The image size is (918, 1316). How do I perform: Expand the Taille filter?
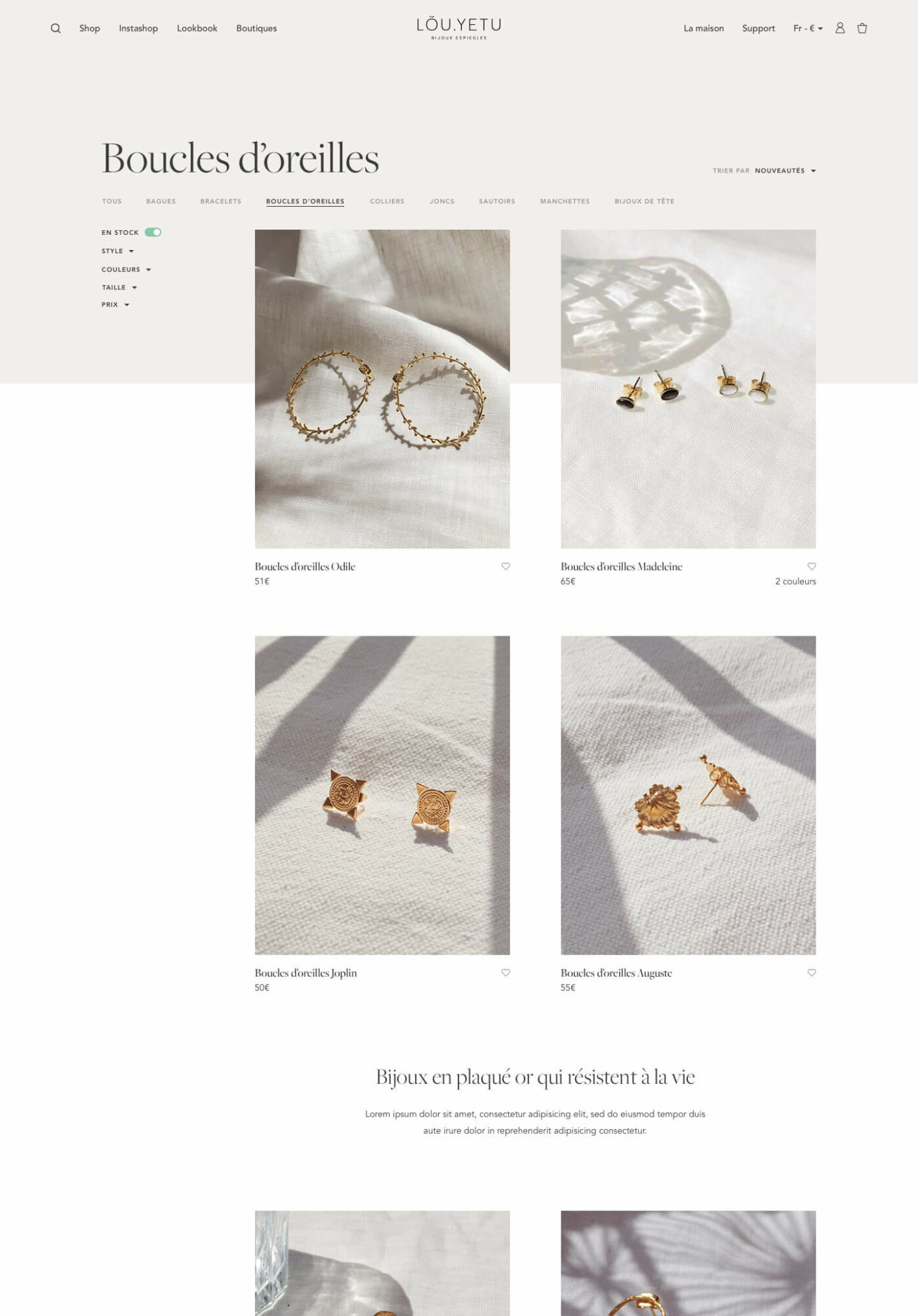(x=119, y=287)
